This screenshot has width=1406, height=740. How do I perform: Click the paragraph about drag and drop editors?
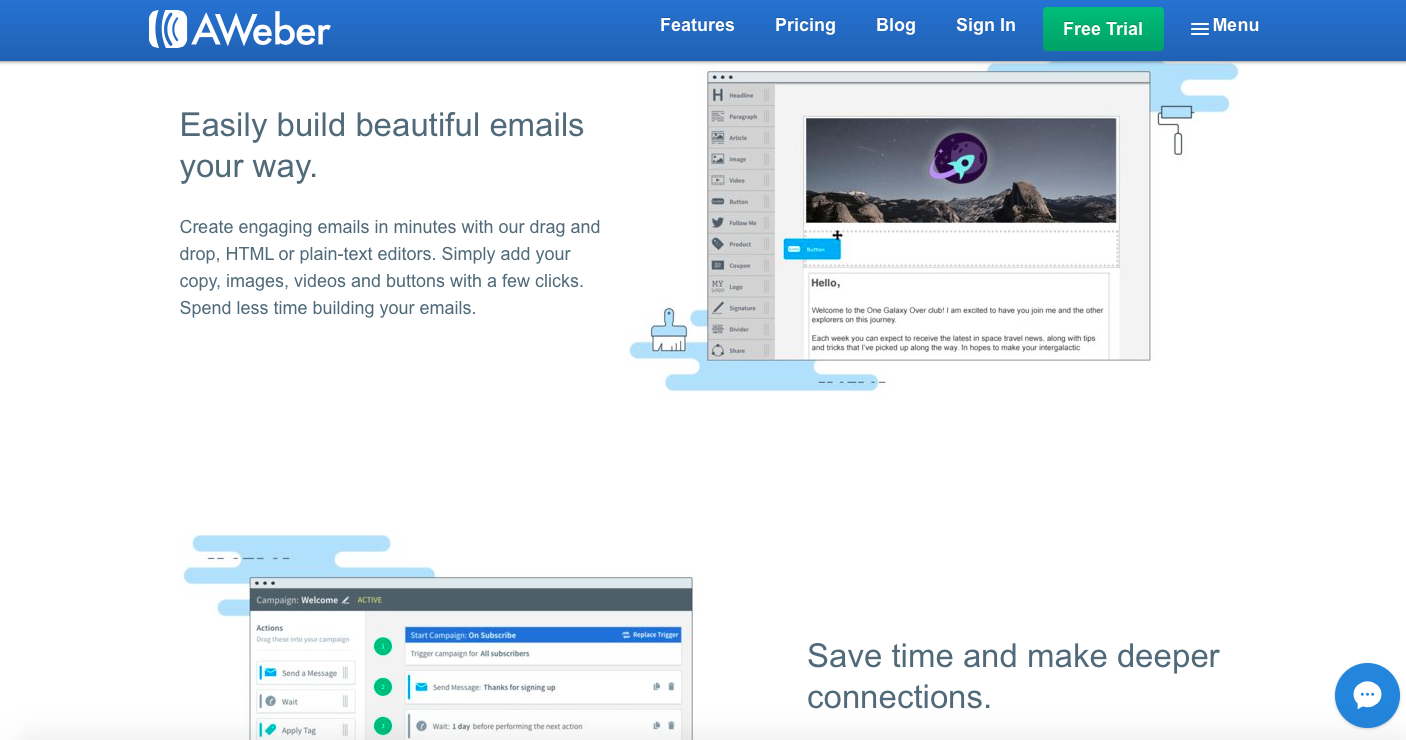[x=391, y=267]
